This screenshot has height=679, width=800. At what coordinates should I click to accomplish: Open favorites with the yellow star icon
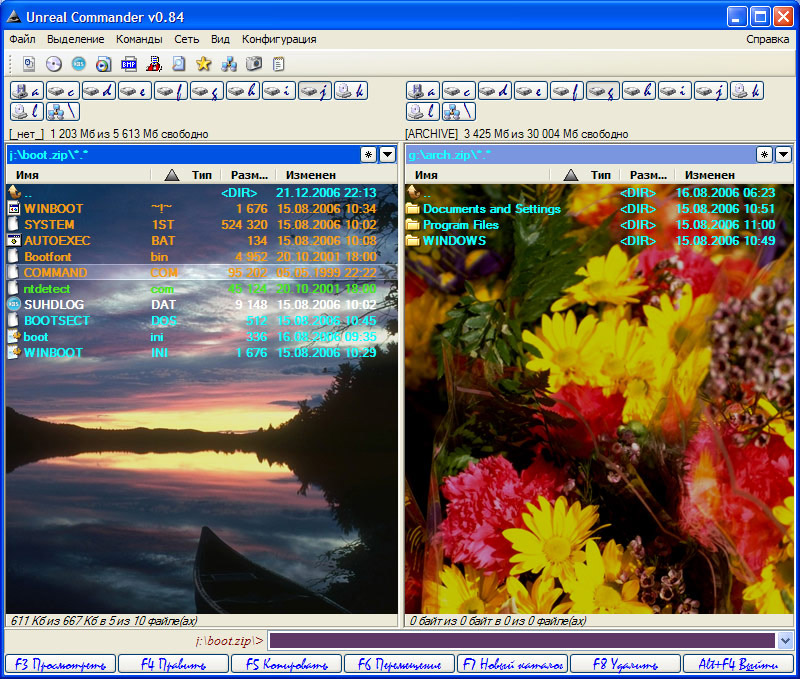[204, 64]
